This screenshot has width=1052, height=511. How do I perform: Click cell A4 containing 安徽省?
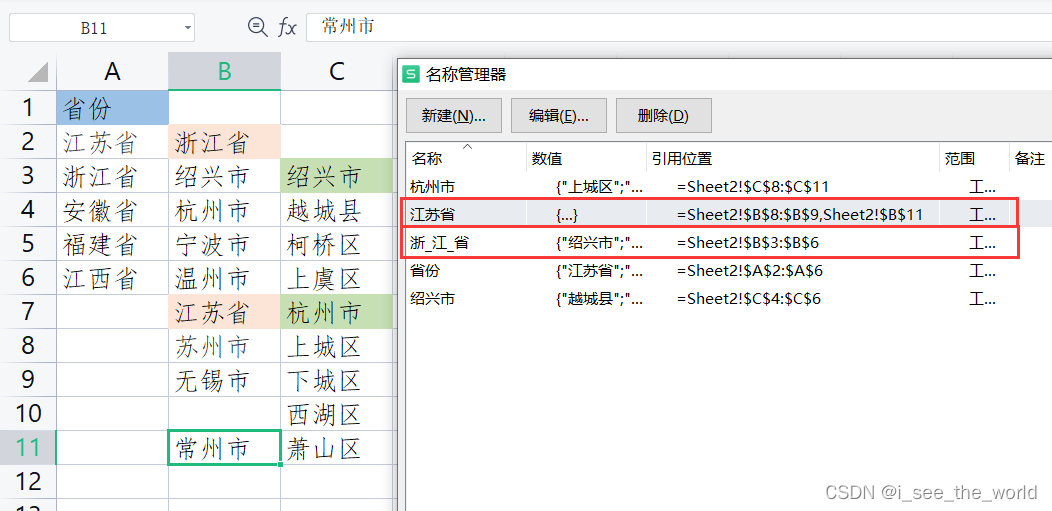click(113, 209)
